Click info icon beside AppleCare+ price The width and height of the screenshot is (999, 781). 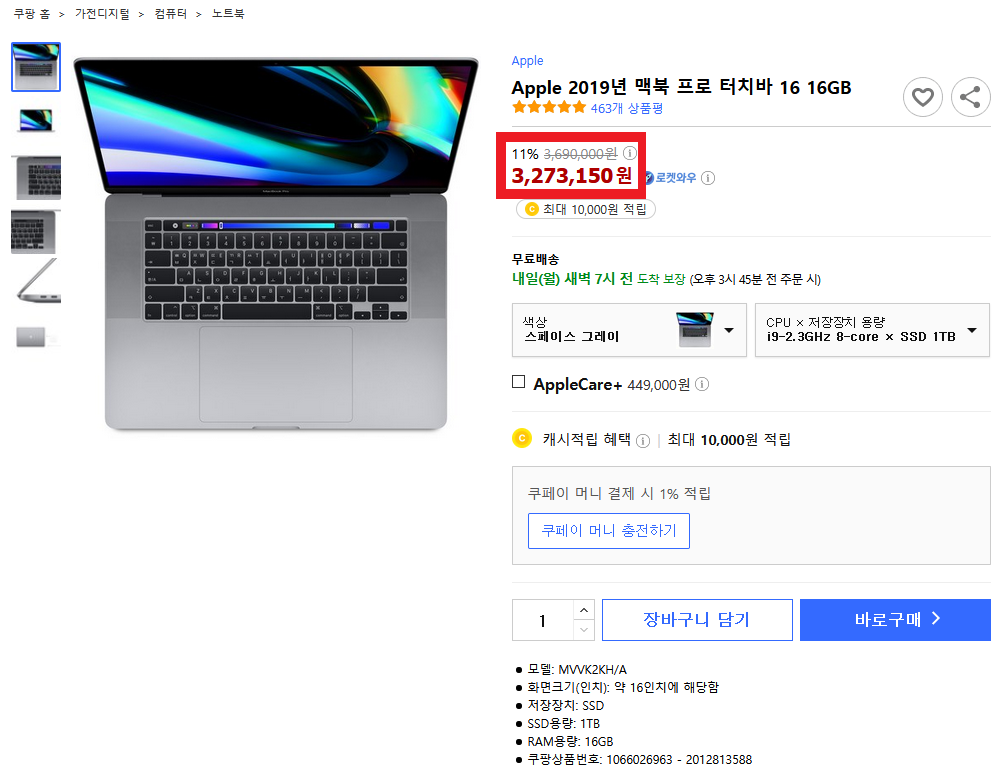pyautogui.click(x=701, y=384)
